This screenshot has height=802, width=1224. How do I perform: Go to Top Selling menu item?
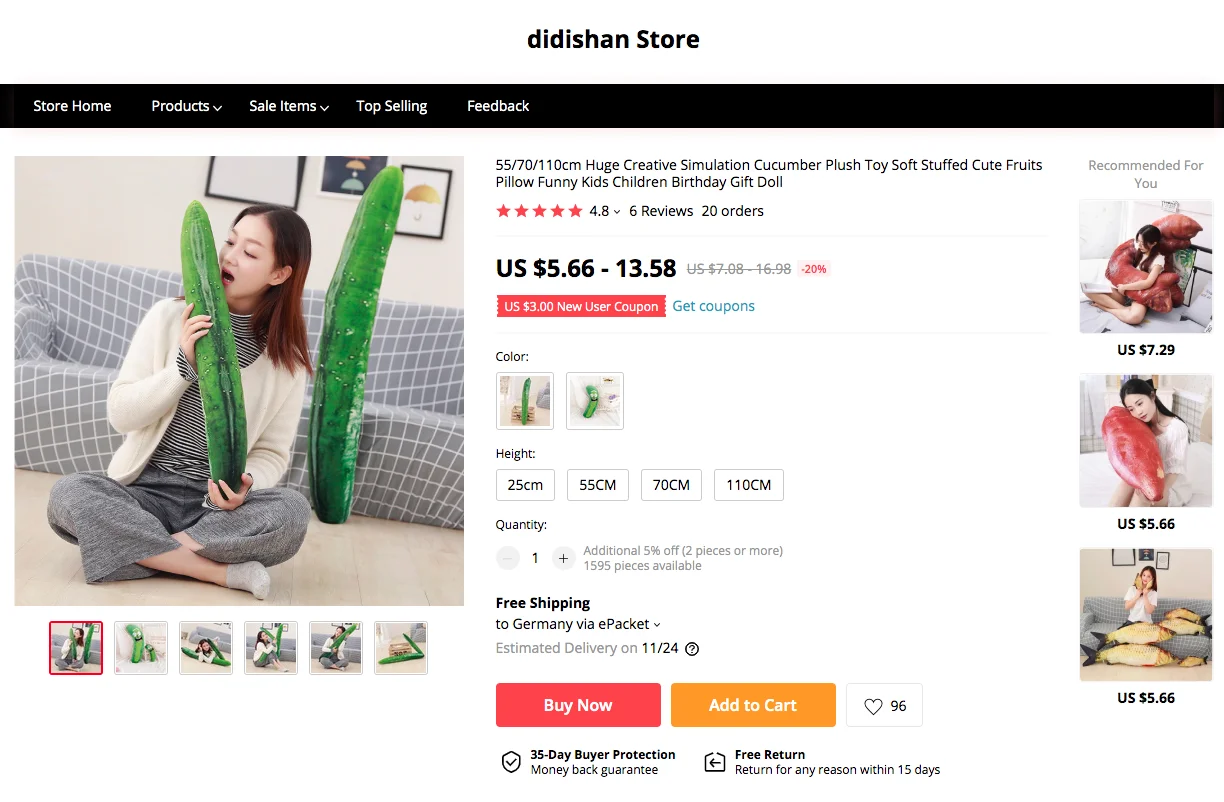(x=391, y=106)
